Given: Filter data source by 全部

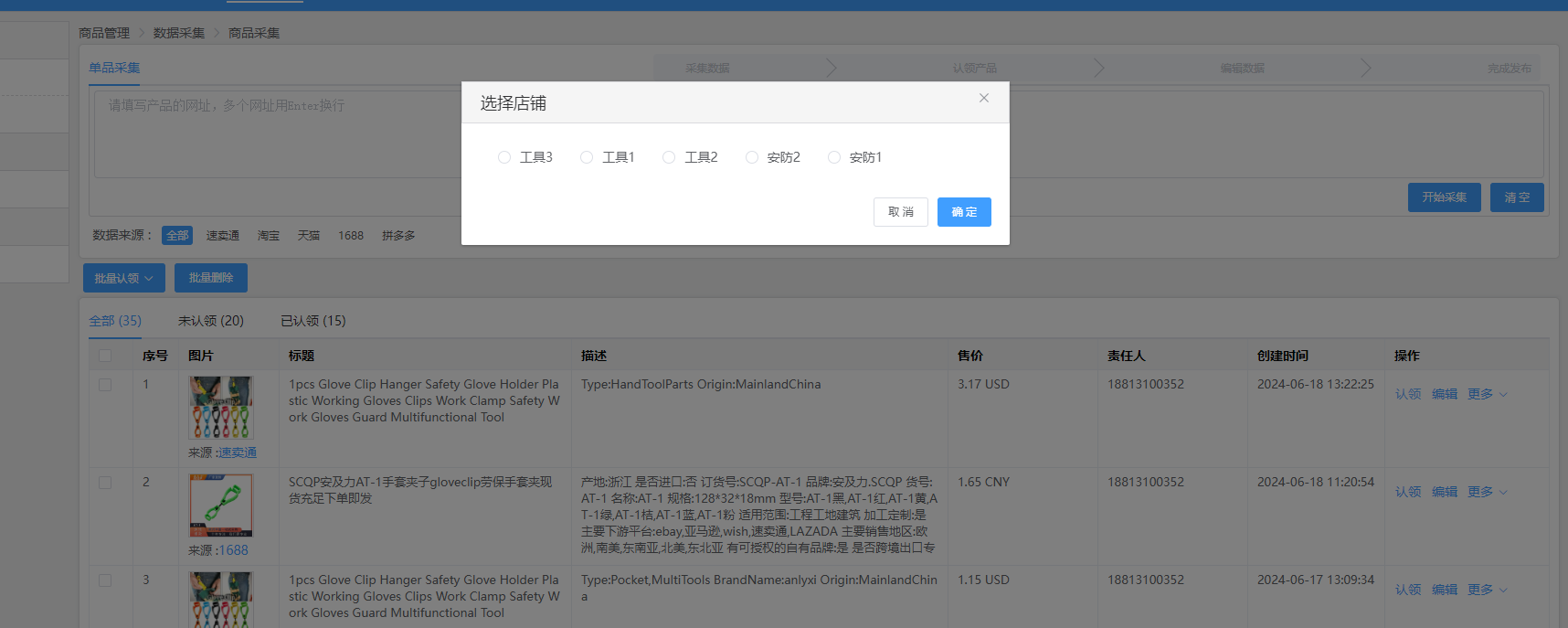Looking at the screenshot, I should (x=177, y=236).
